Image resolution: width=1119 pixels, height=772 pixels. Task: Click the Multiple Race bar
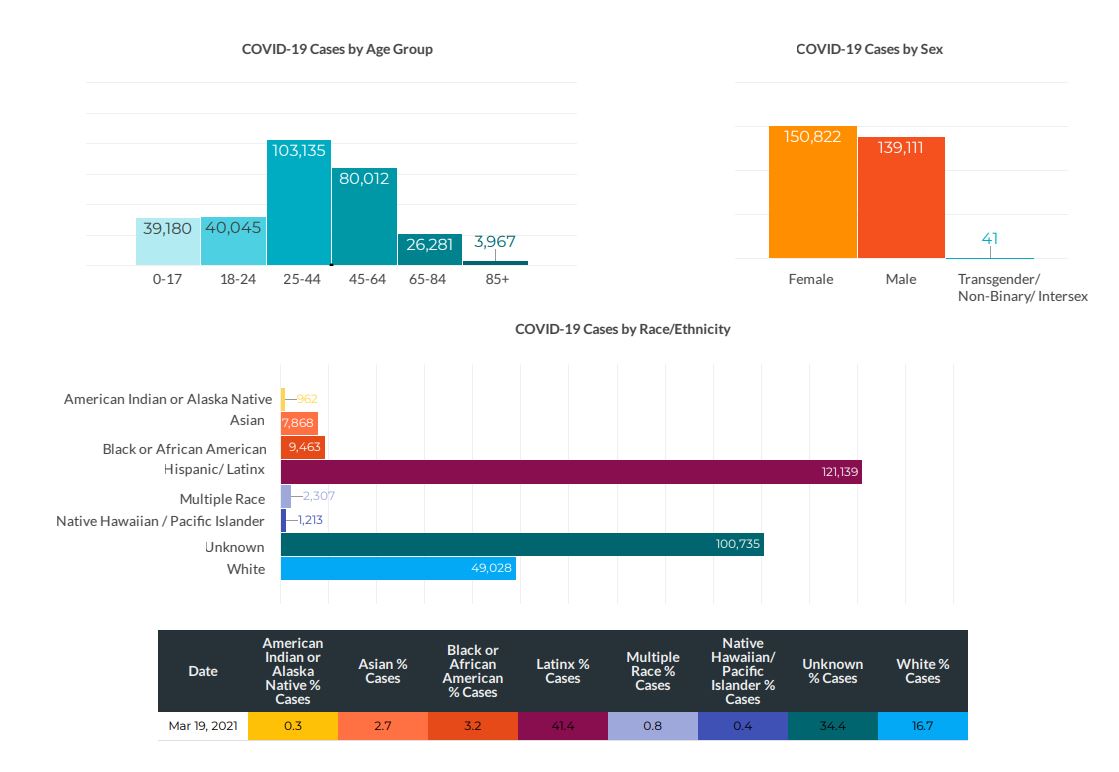286,496
